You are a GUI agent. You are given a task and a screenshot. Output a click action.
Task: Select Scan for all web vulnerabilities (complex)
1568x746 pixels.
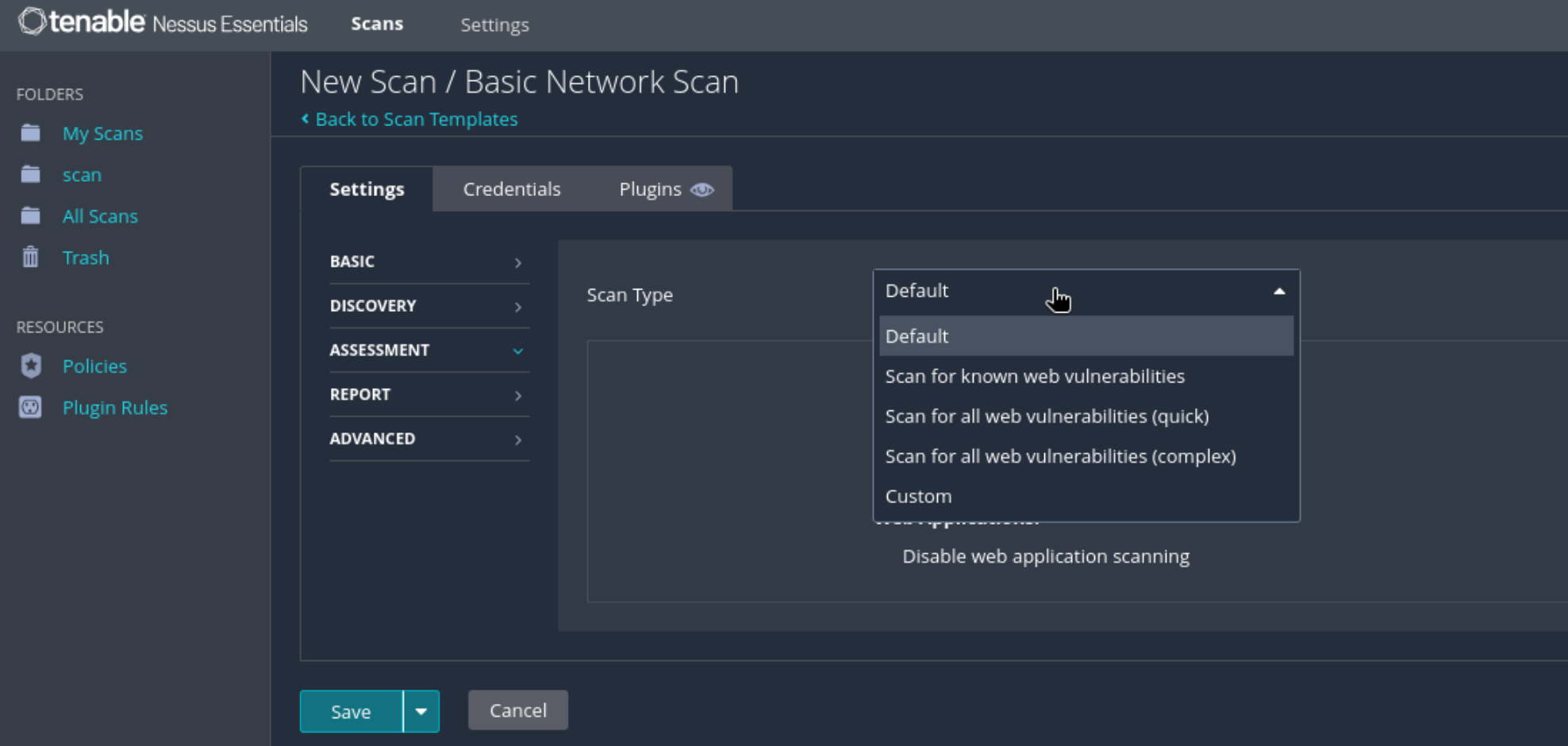click(x=1086, y=456)
